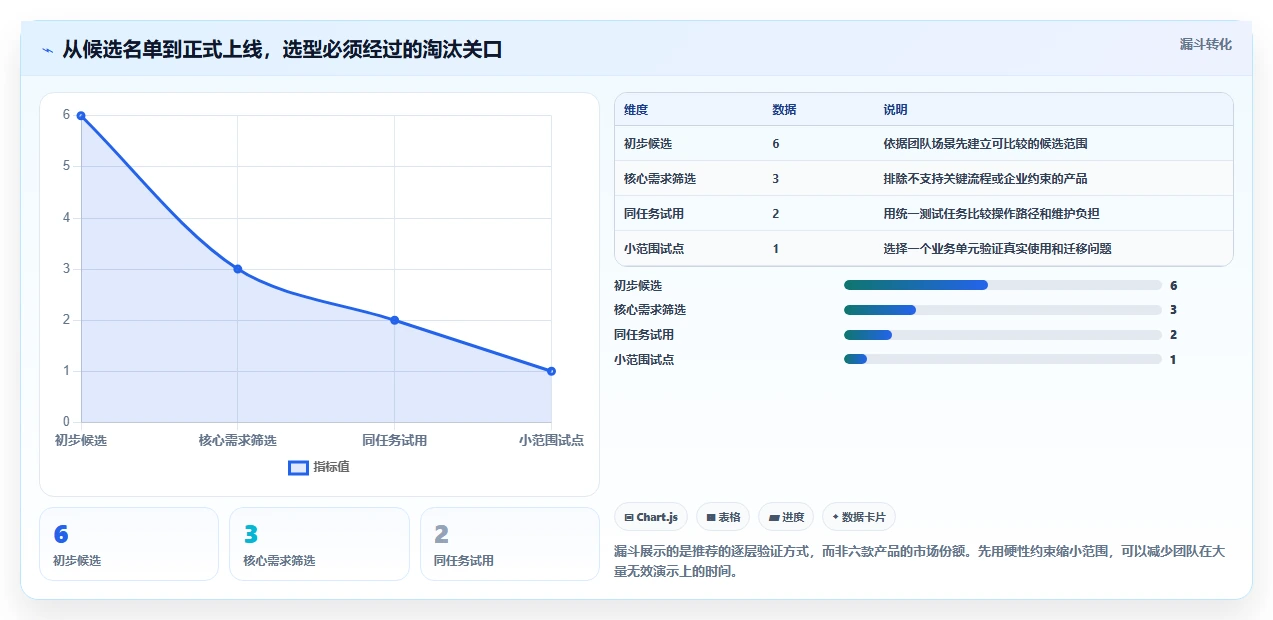Click x-axis label 核心需求筛选 on chart
The image size is (1273, 620).
[238, 440]
